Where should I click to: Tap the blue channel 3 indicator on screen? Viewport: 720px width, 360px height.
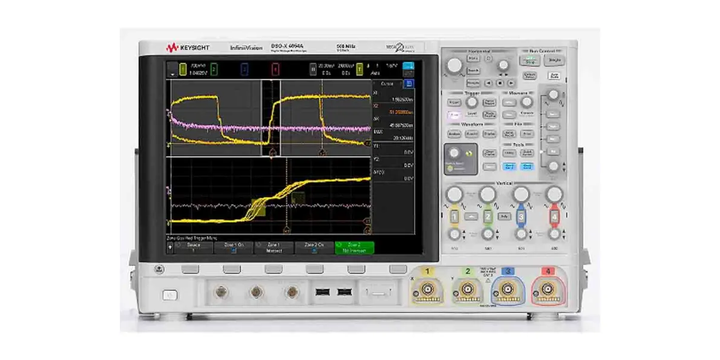click(x=245, y=69)
